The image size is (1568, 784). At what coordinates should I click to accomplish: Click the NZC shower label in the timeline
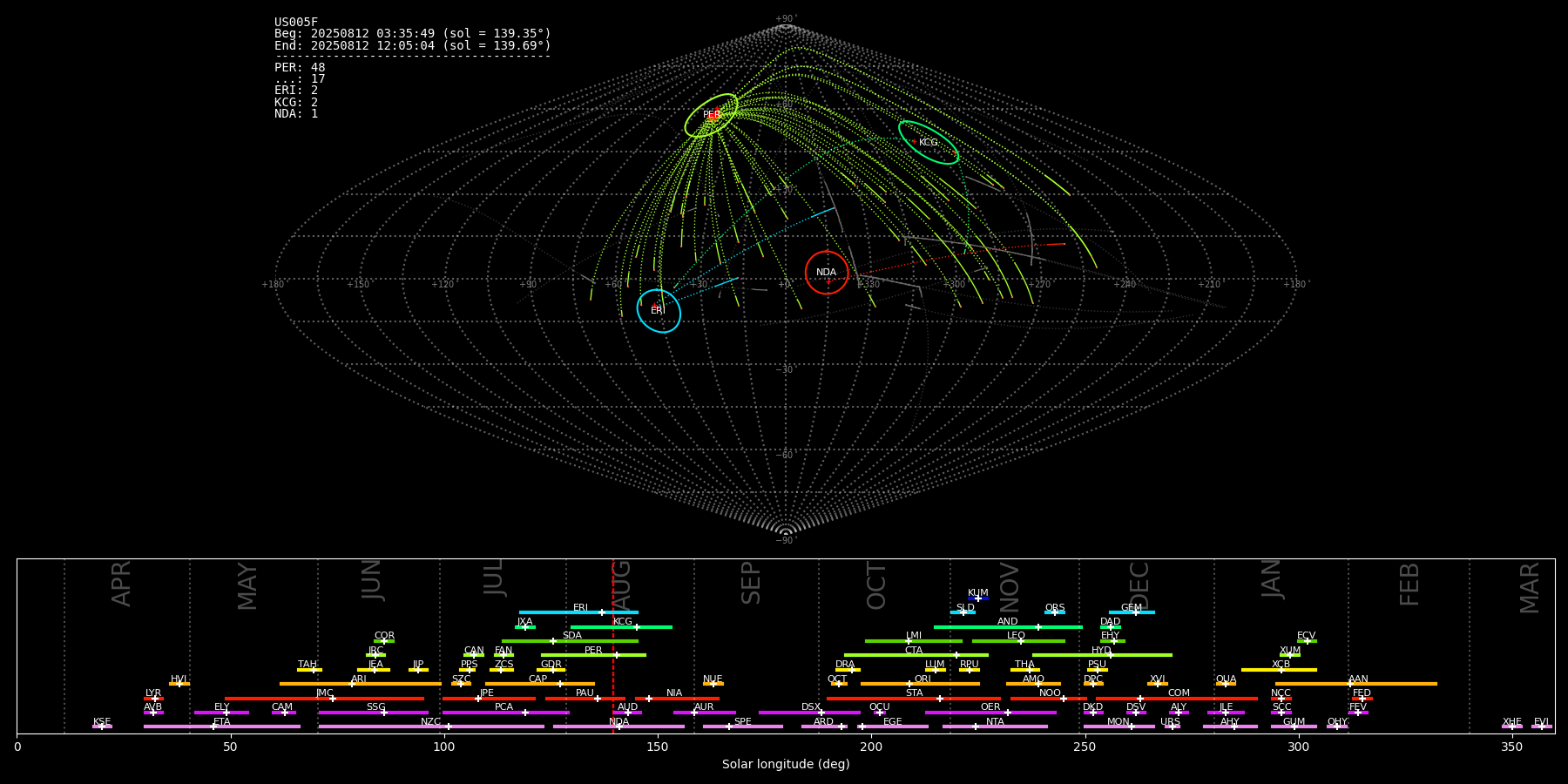pos(430,722)
